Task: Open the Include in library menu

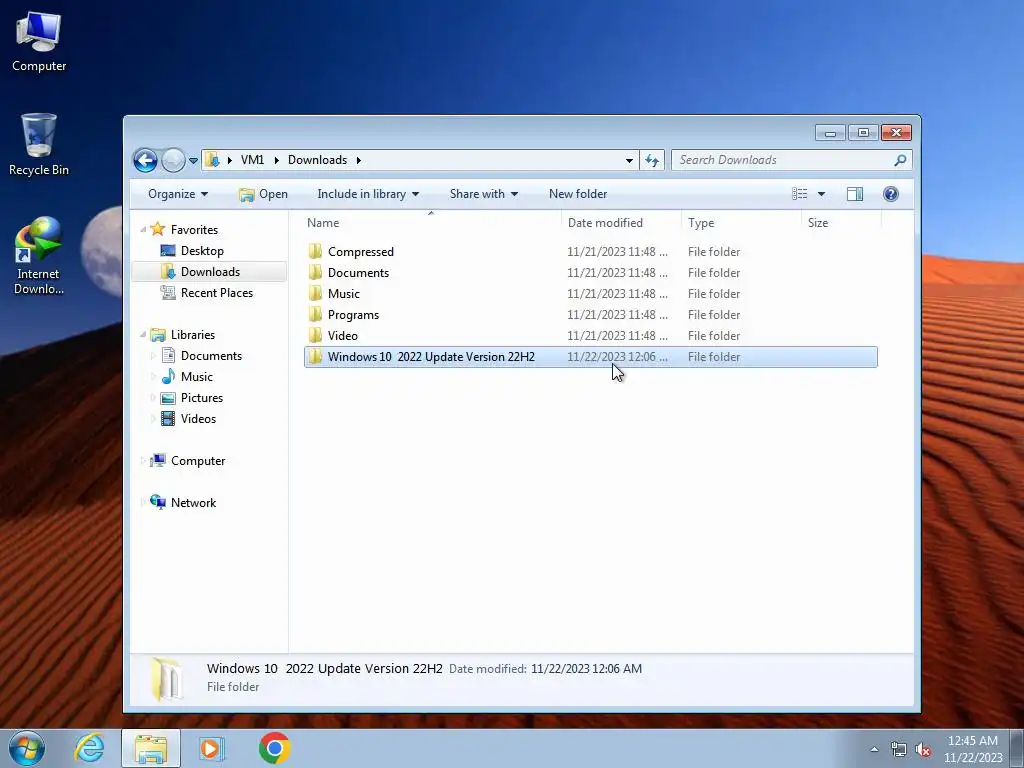Action: click(368, 194)
